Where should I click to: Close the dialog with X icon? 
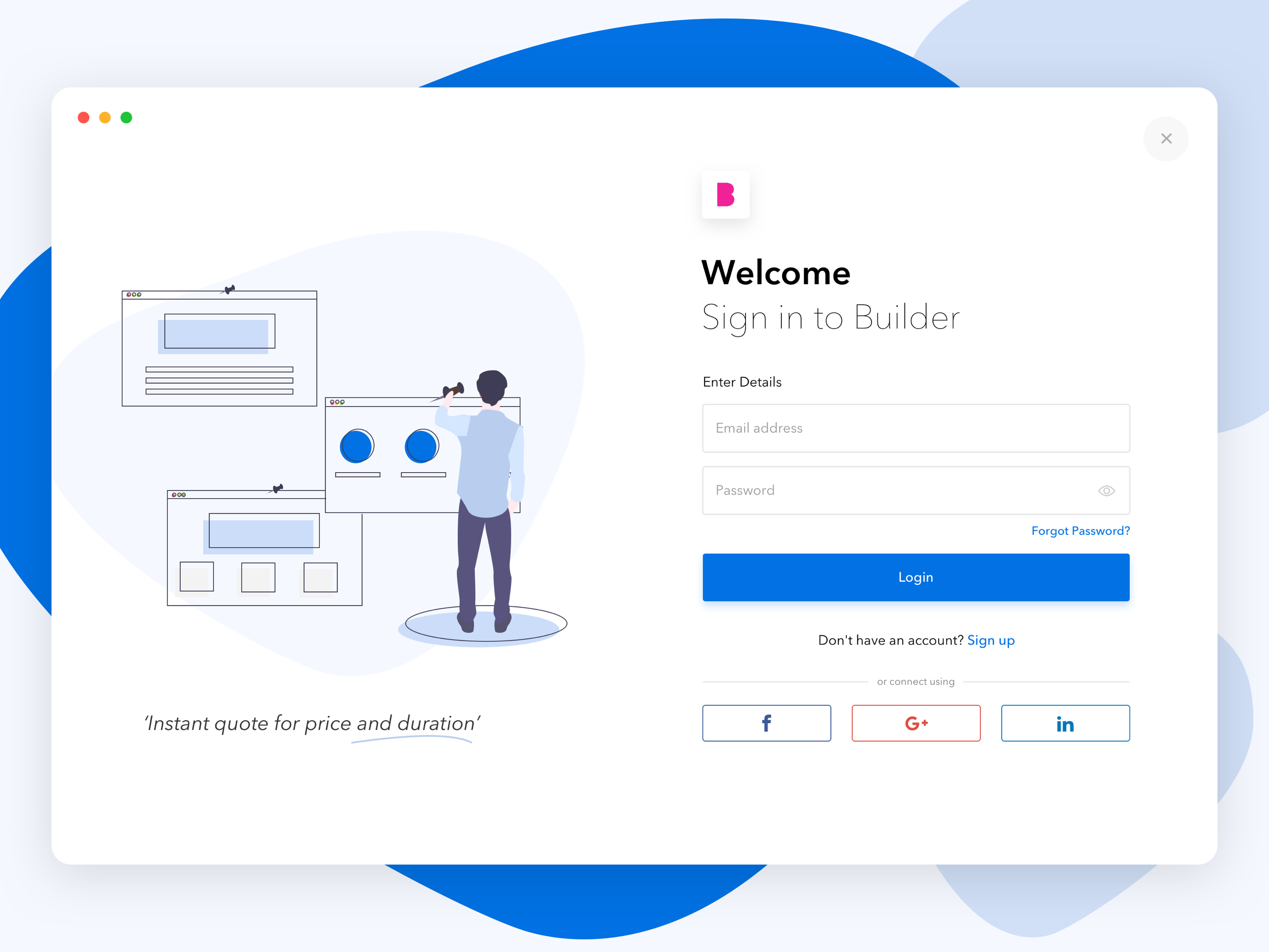pos(1166,138)
